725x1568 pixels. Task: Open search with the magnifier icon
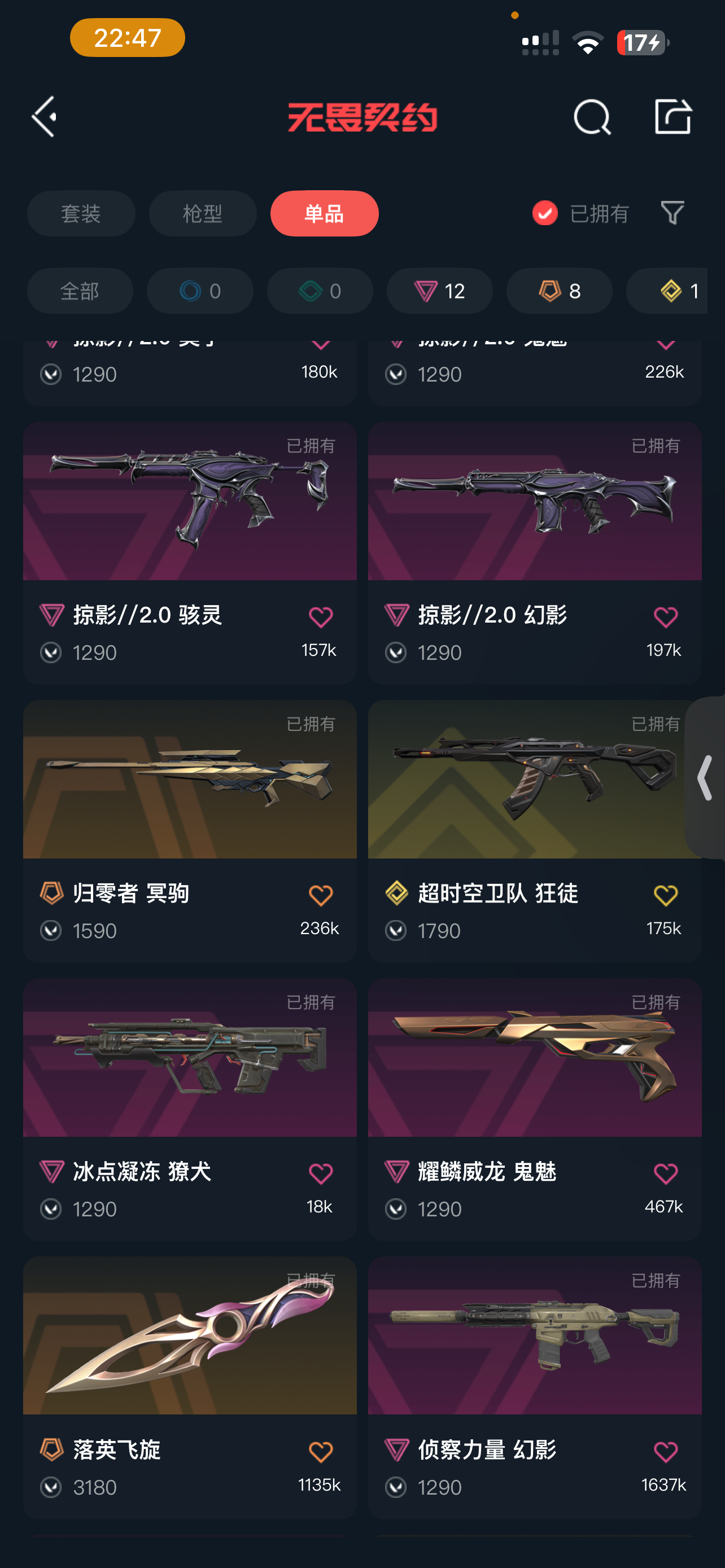(592, 117)
